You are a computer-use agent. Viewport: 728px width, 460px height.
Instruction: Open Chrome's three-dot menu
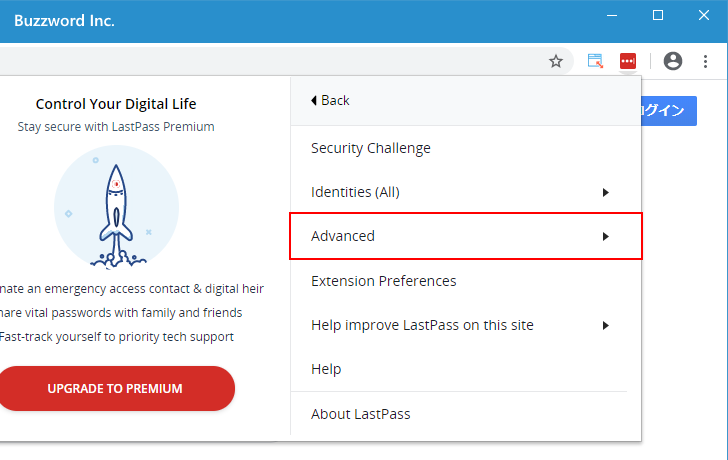(705, 61)
